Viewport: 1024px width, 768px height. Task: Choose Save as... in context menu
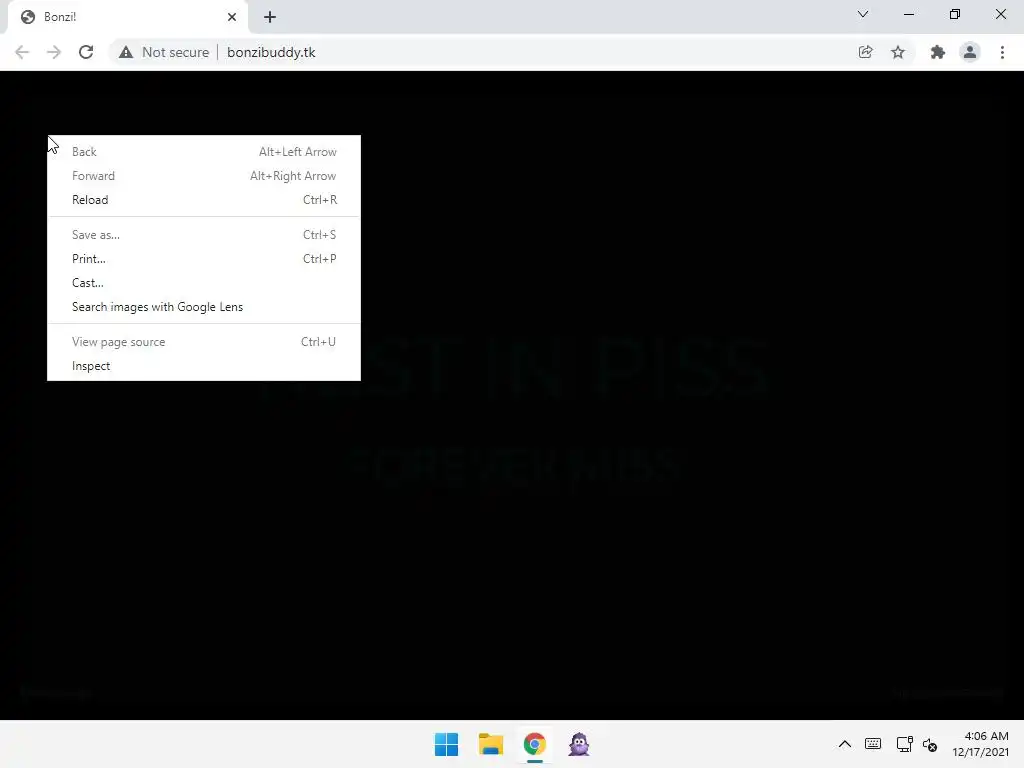(x=204, y=234)
